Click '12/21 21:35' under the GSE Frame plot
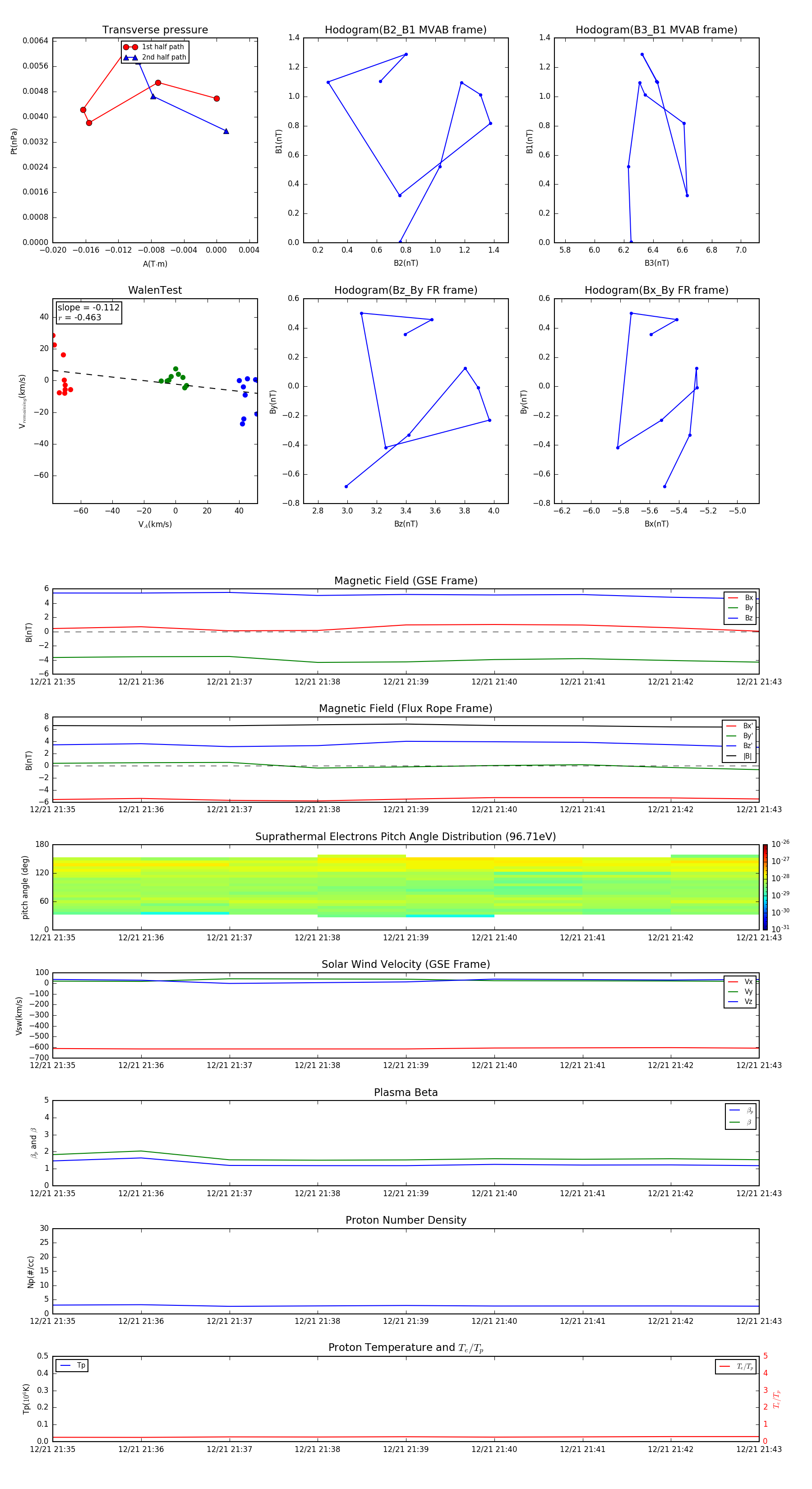 point(53,682)
